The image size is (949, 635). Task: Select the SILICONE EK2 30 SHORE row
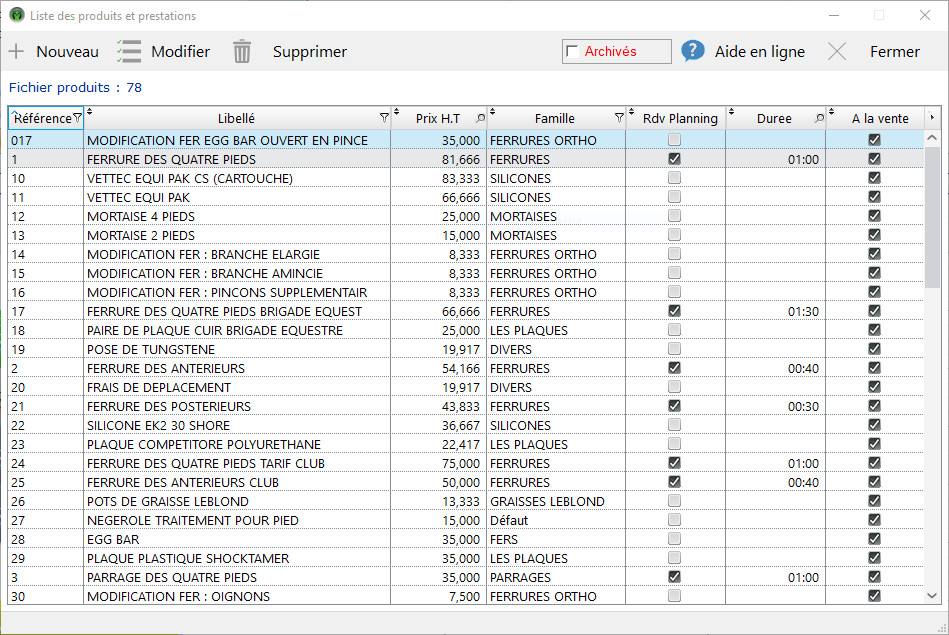point(466,425)
